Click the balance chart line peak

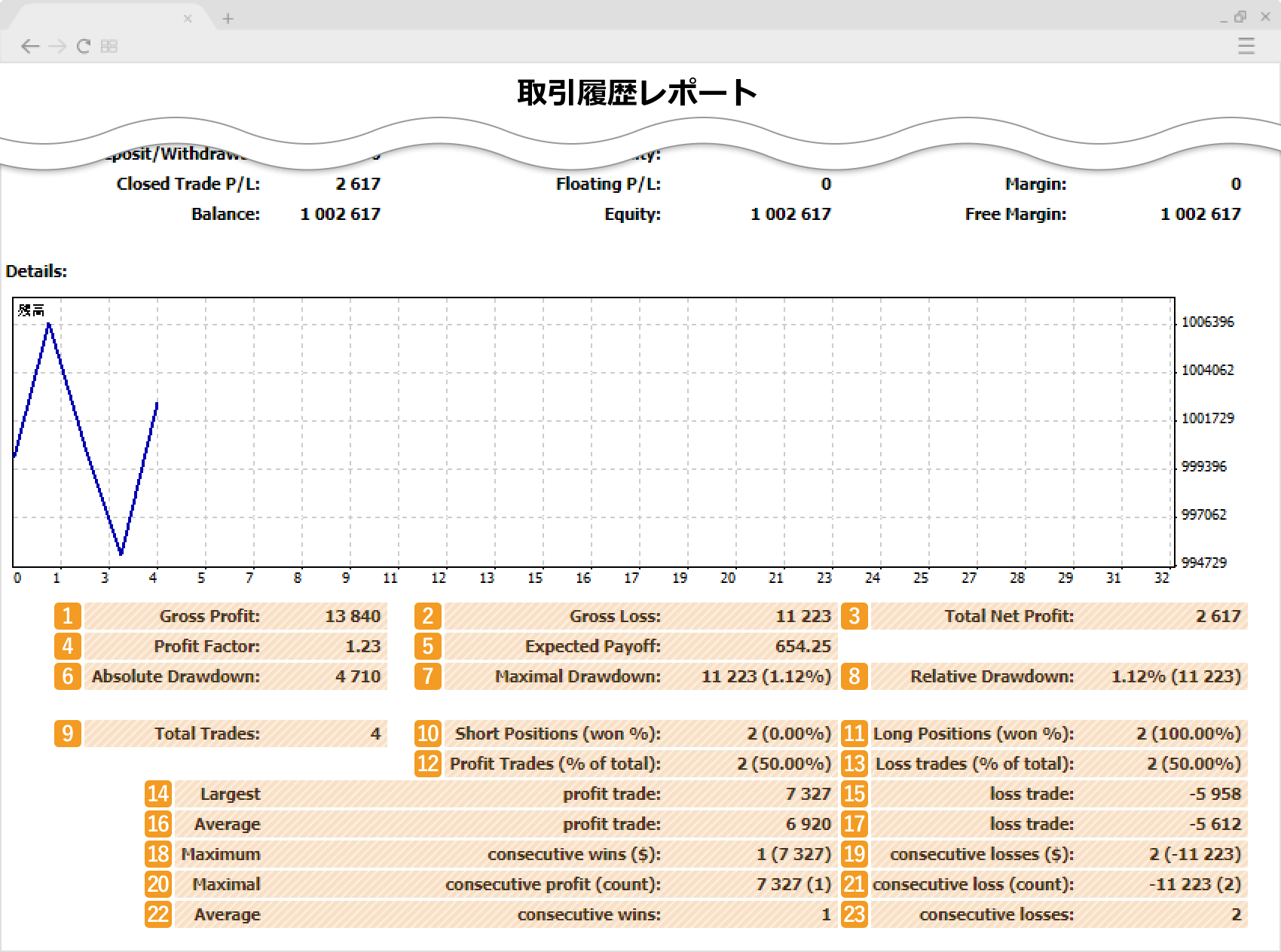pyautogui.click(x=49, y=324)
